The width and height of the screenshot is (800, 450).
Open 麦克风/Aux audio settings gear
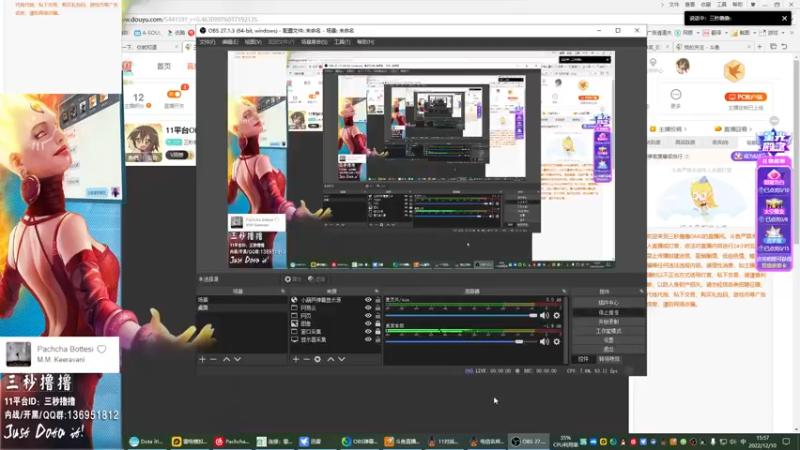(x=557, y=315)
